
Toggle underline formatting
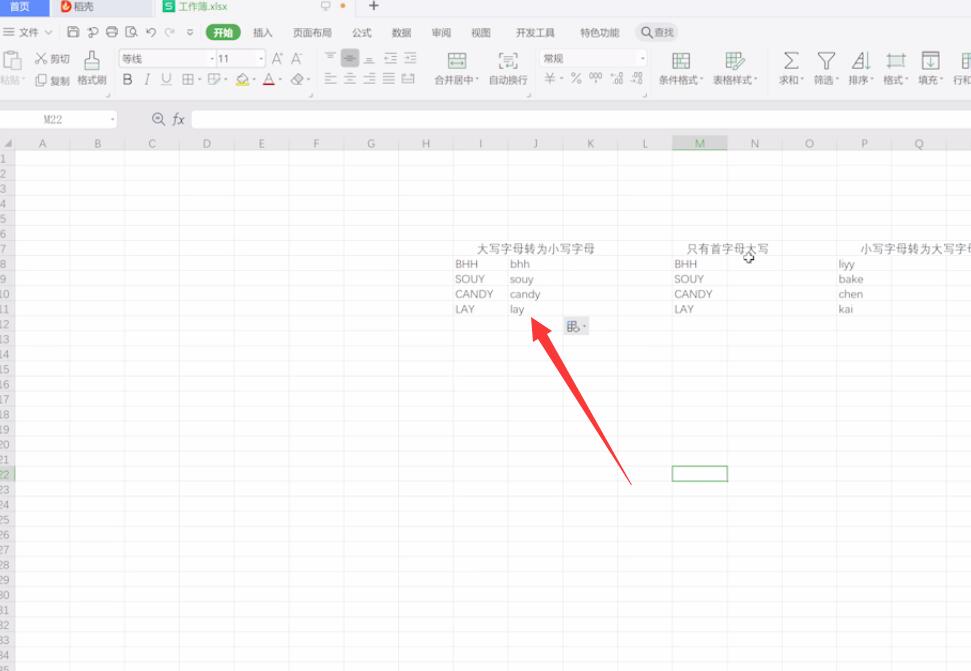pyautogui.click(x=166, y=79)
